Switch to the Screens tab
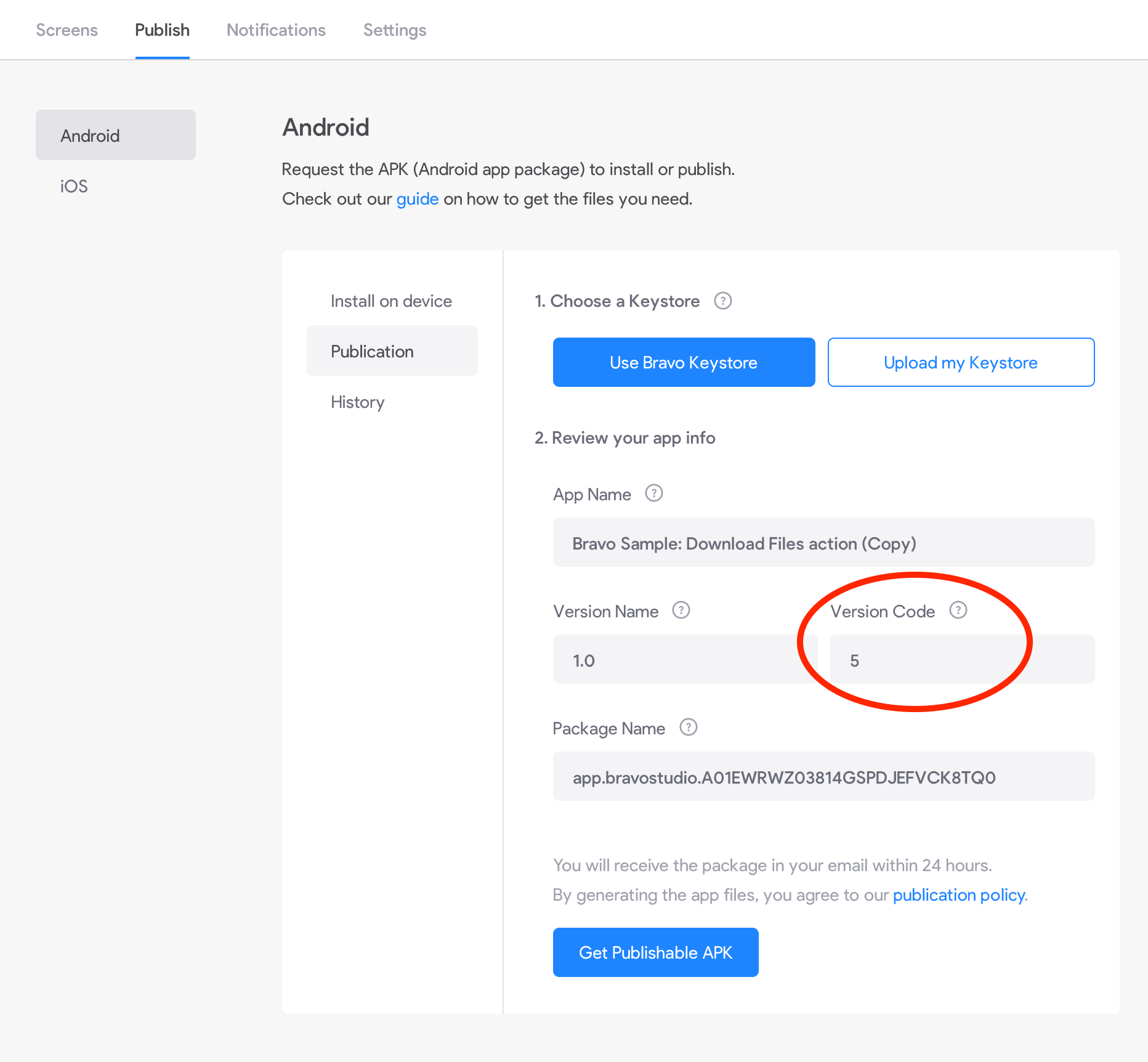Image resolution: width=1148 pixels, height=1062 pixels. pos(67,30)
